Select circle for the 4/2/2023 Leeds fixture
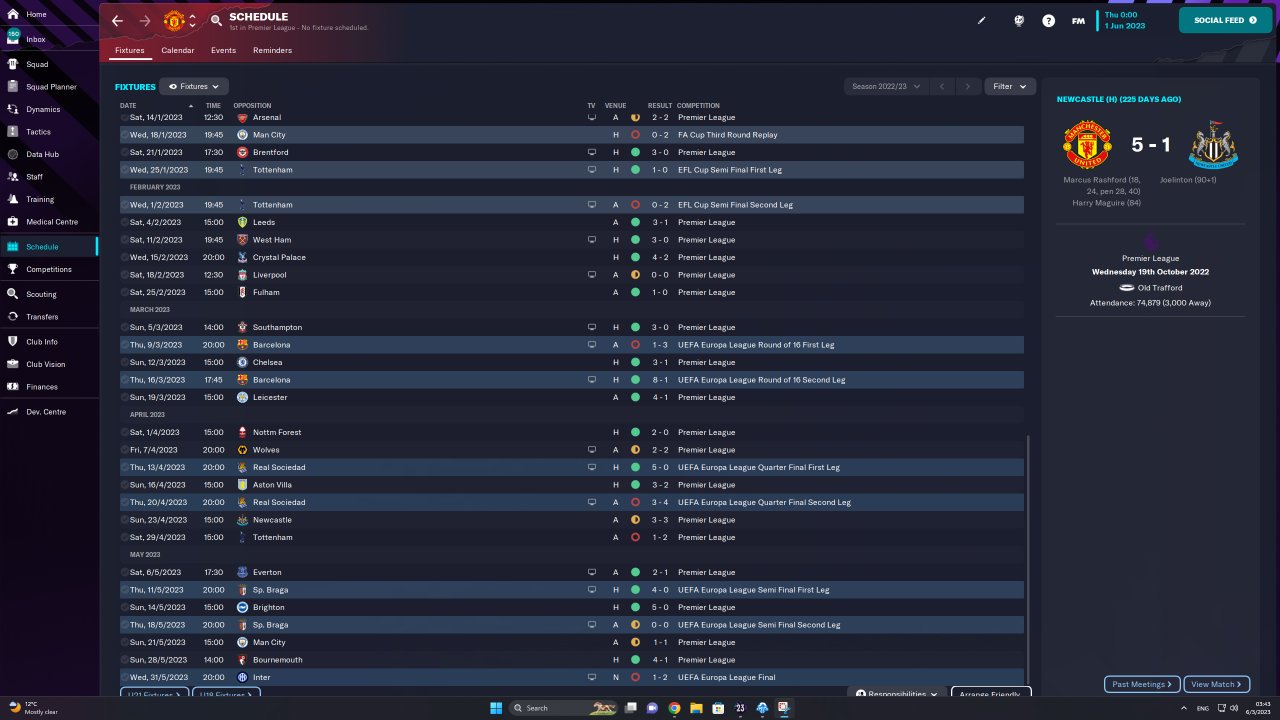This screenshot has width=1280, height=720. pos(125,222)
